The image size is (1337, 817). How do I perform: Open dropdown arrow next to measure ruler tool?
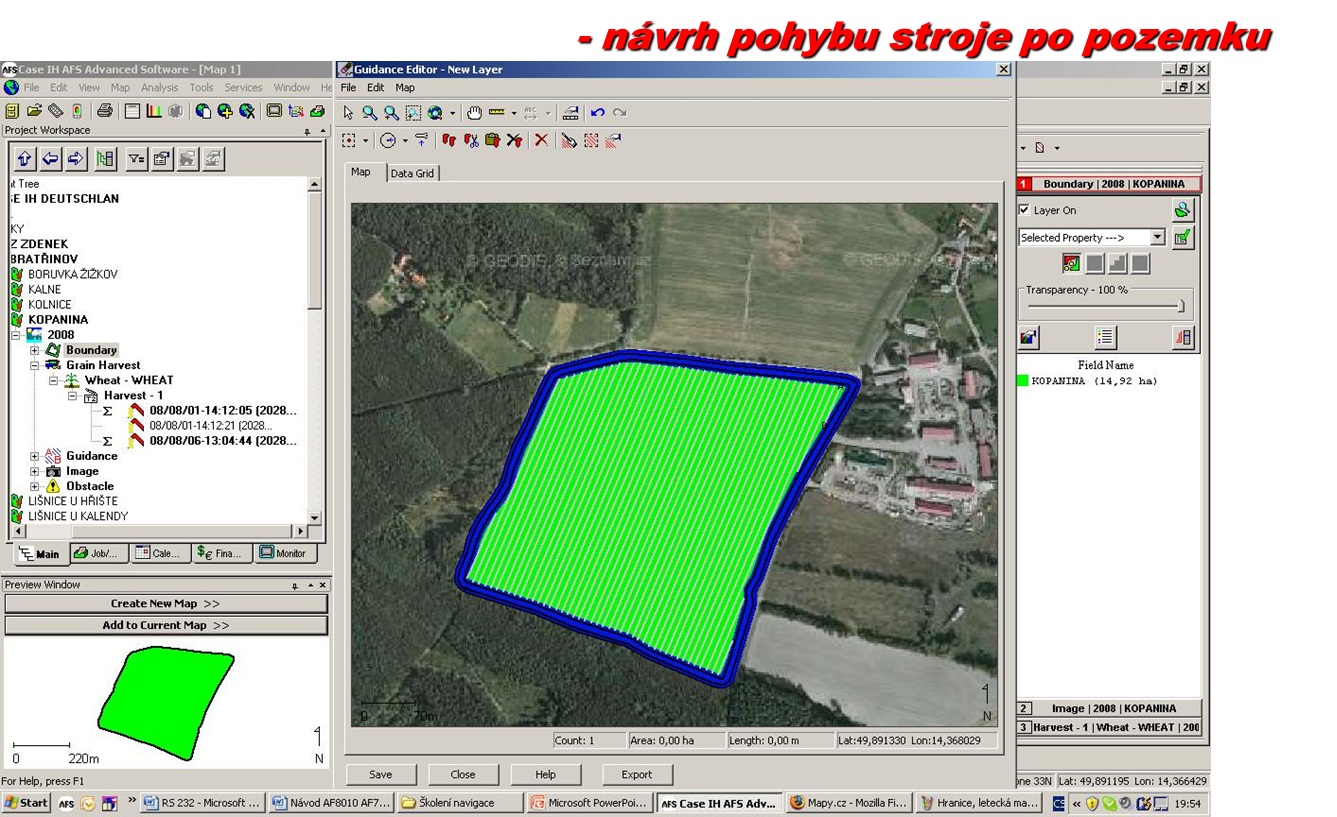pos(514,113)
